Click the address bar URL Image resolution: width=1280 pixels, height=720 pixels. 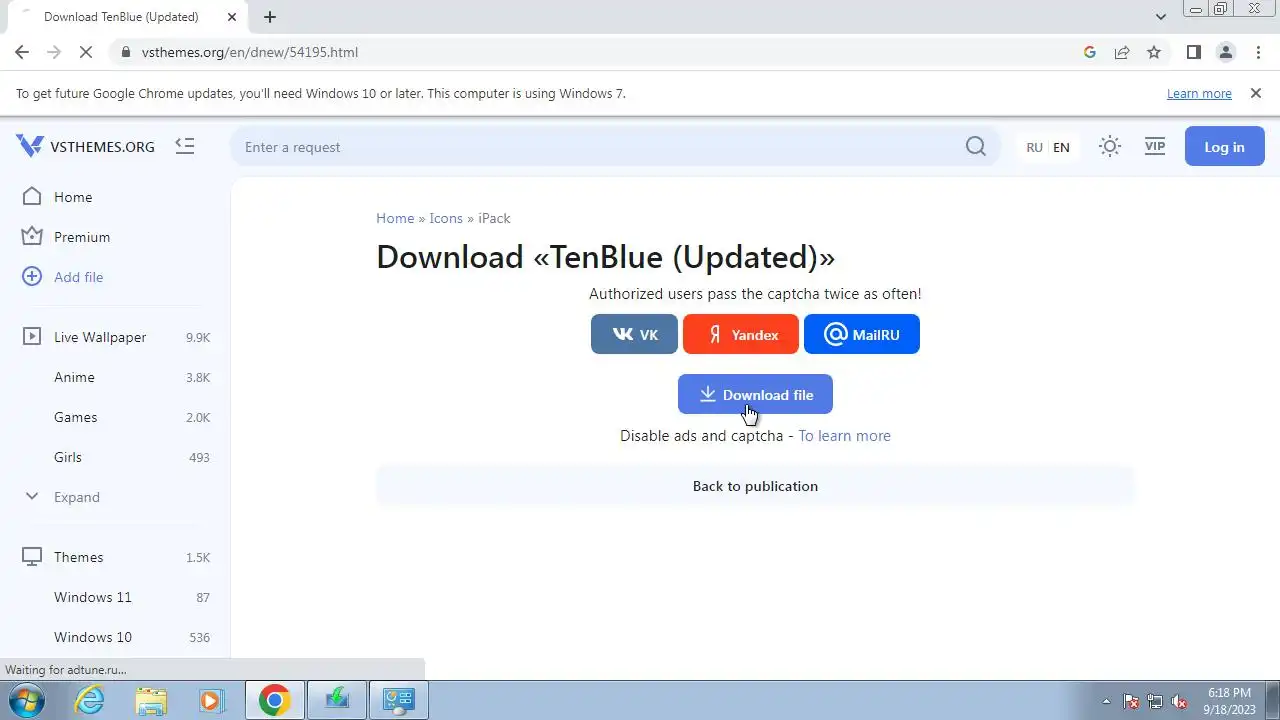click(x=250, y=52)
